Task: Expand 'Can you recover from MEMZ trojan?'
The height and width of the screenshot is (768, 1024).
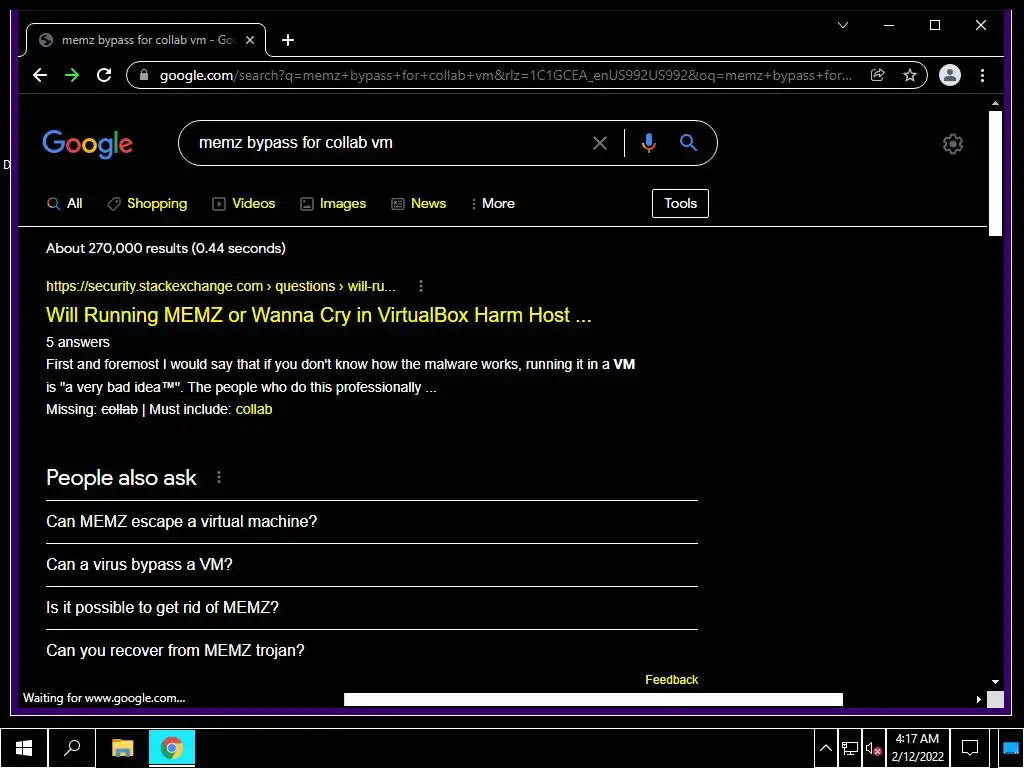Action: click(x=372, y=650)
